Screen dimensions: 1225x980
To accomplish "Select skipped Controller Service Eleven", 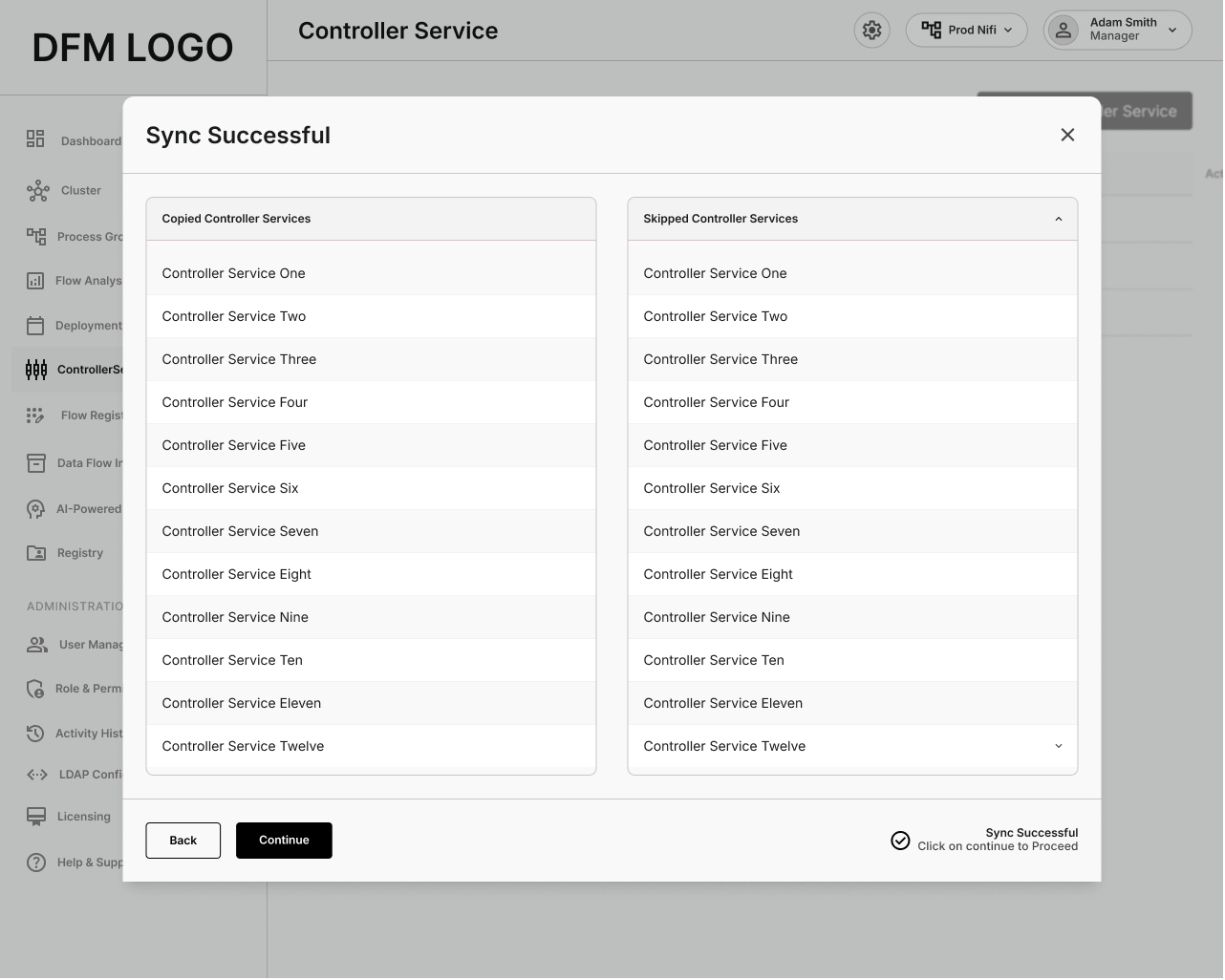I will 852,704.
